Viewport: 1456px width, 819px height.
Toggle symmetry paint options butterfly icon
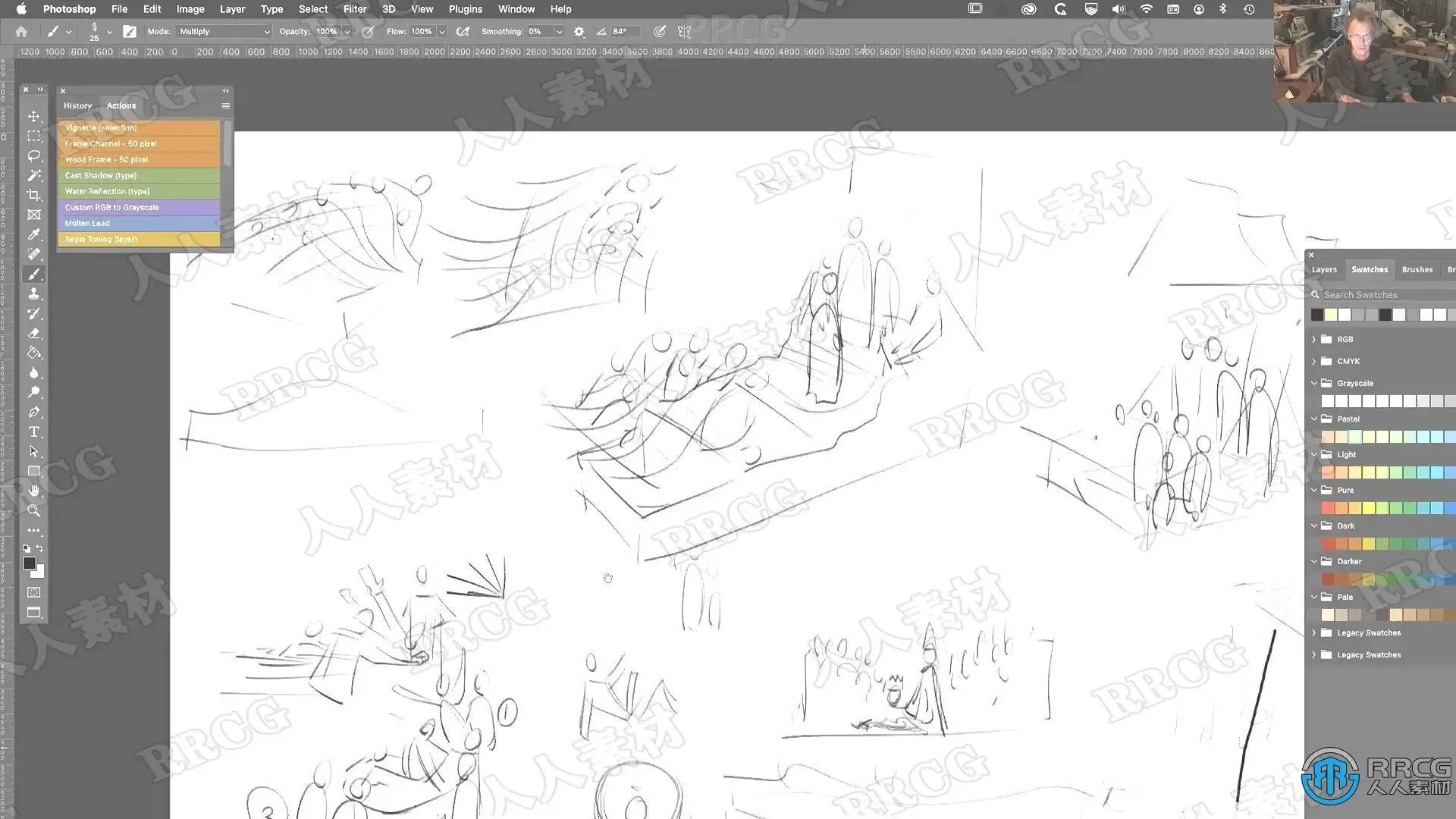coord(684,31)
